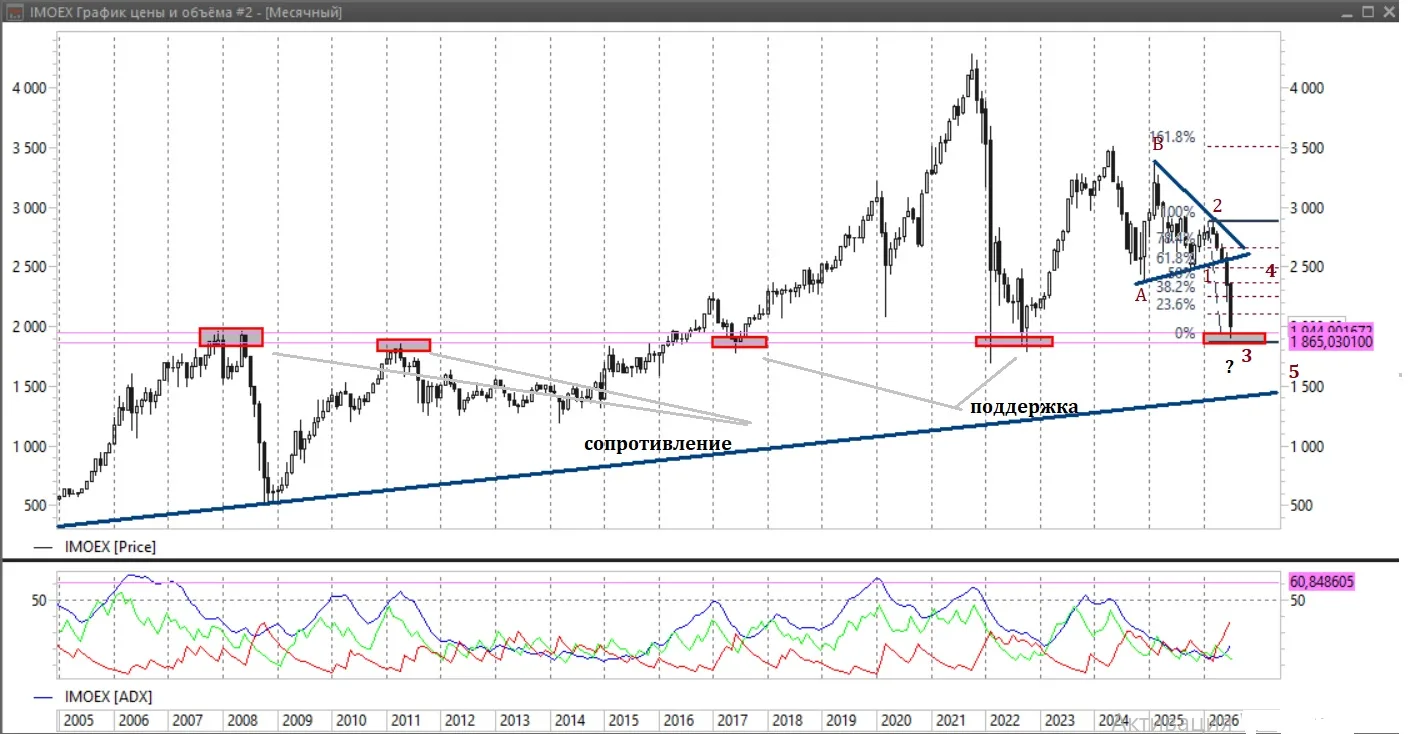
Task: Click the 38.2% Fibonacci level label
Action: [1175, 285]
